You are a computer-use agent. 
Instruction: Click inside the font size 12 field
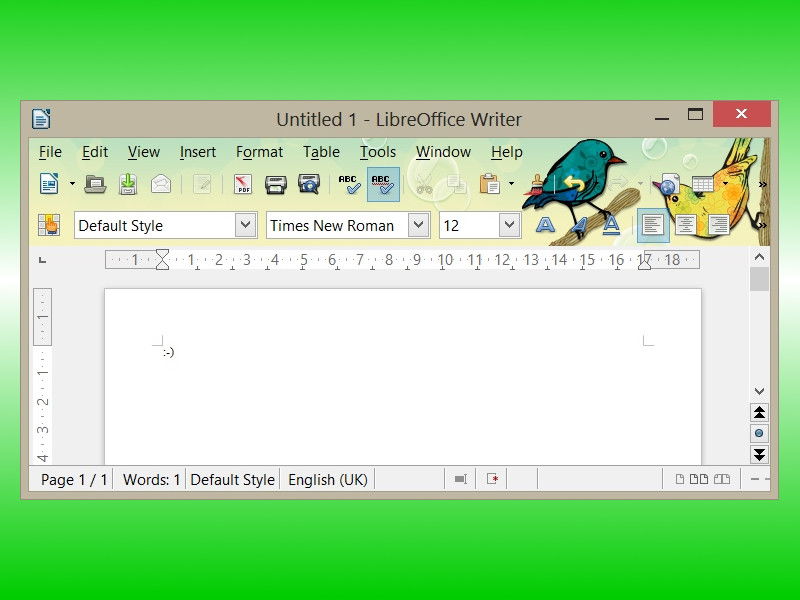coord(469,225)
